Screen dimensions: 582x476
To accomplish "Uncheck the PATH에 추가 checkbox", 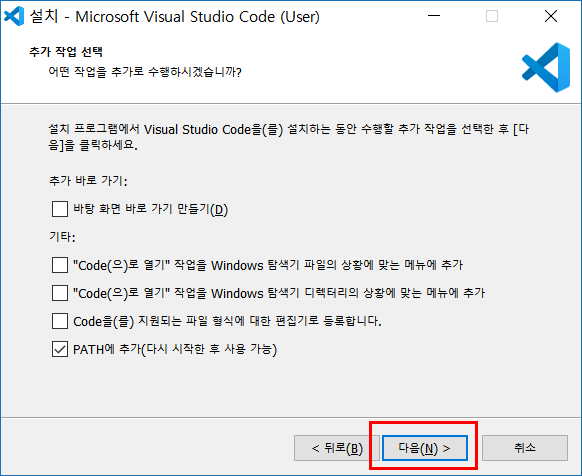I will pos(60,349).
